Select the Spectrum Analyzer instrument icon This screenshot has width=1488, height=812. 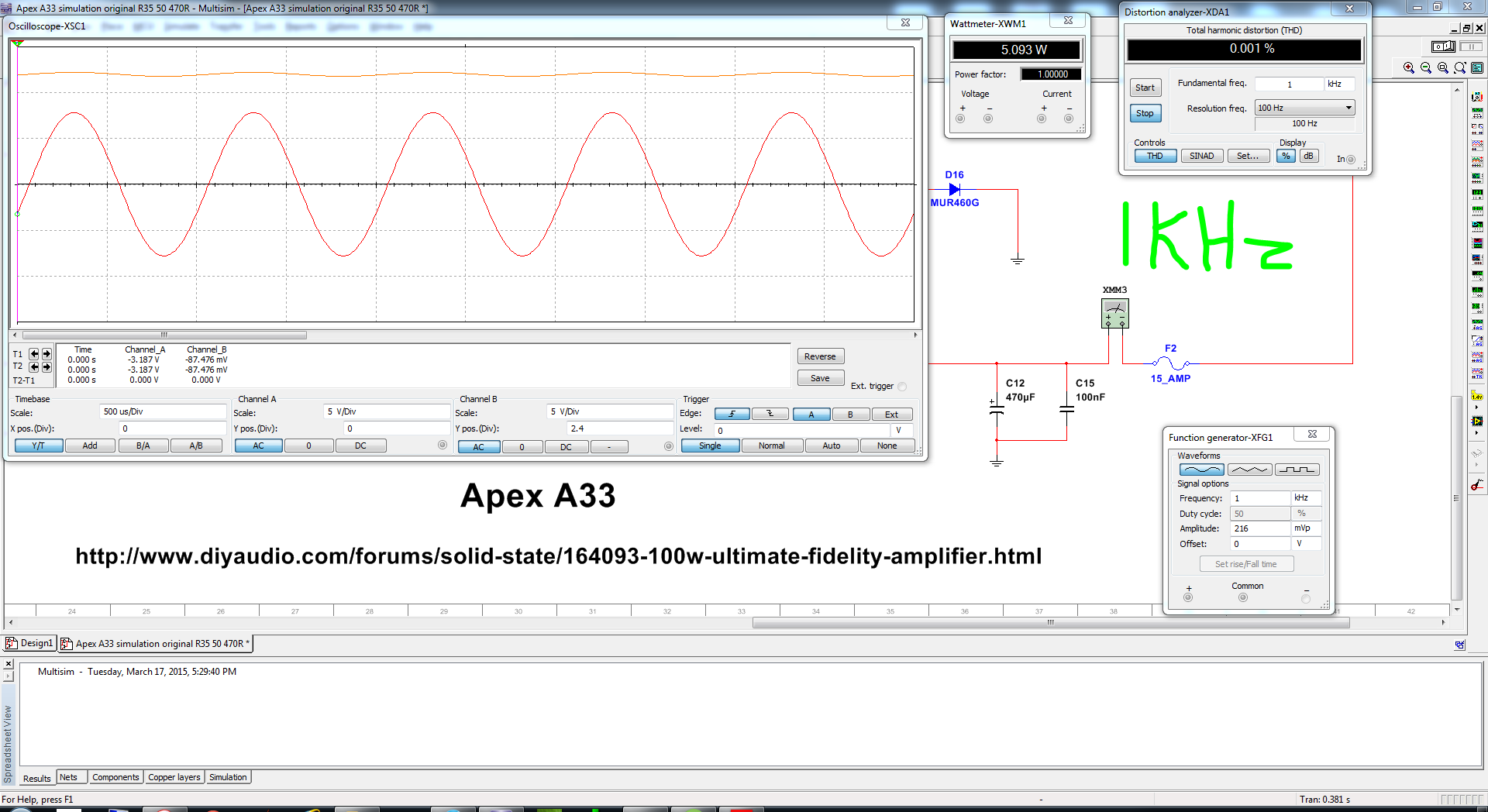point(1477,292)
